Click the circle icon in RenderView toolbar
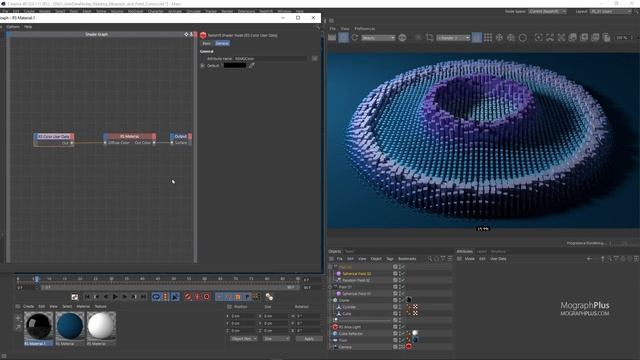Screen dimensions: 640x360 tap(522, 38)
